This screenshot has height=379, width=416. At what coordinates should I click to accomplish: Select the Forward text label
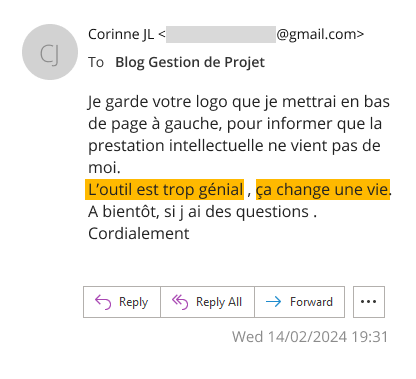tap(311, 302)
